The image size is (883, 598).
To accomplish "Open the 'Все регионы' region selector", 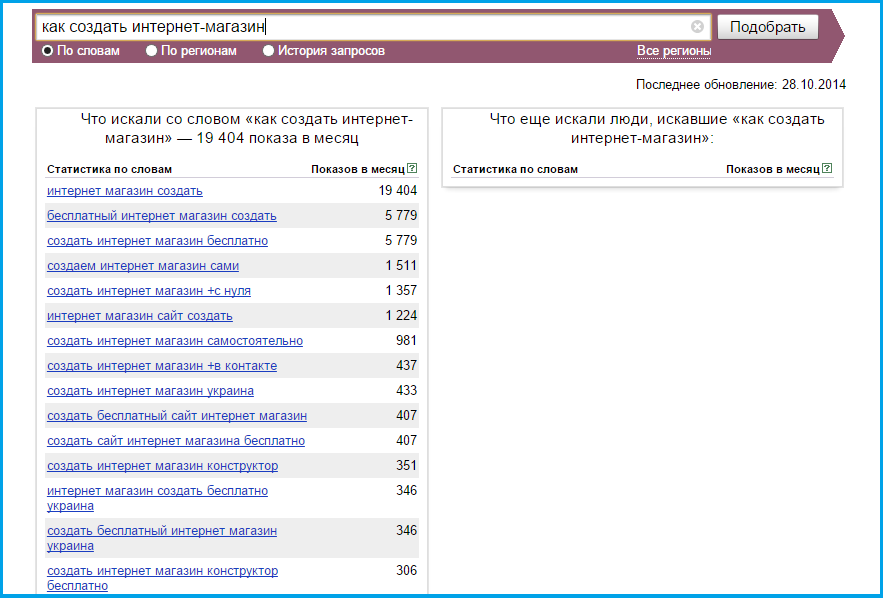I will 674,51.
